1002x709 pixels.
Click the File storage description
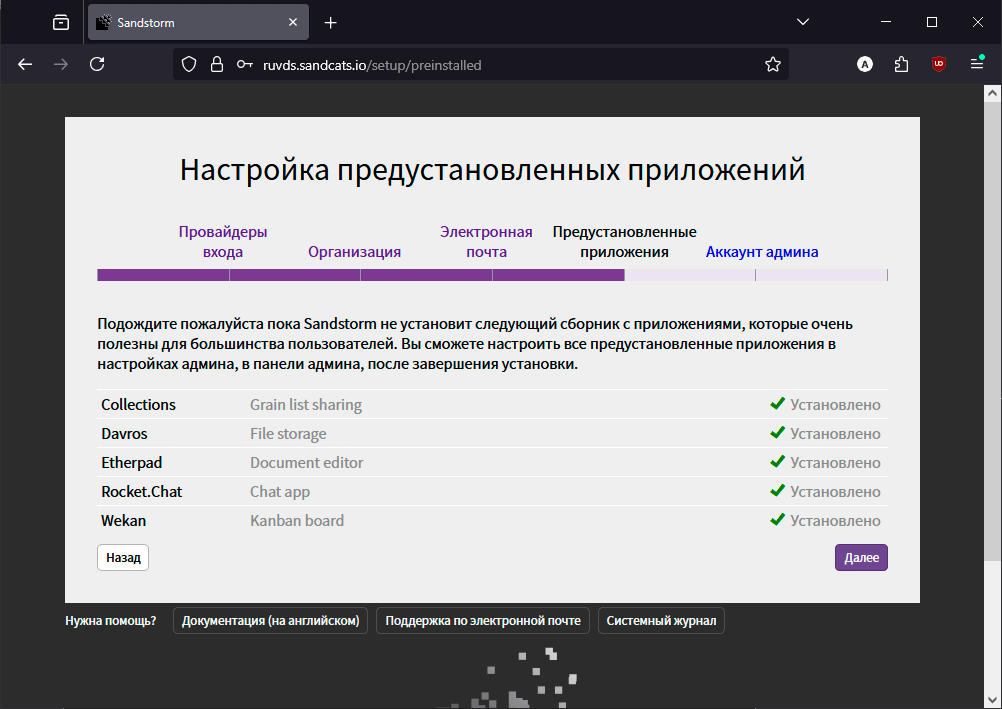point(288,433)
